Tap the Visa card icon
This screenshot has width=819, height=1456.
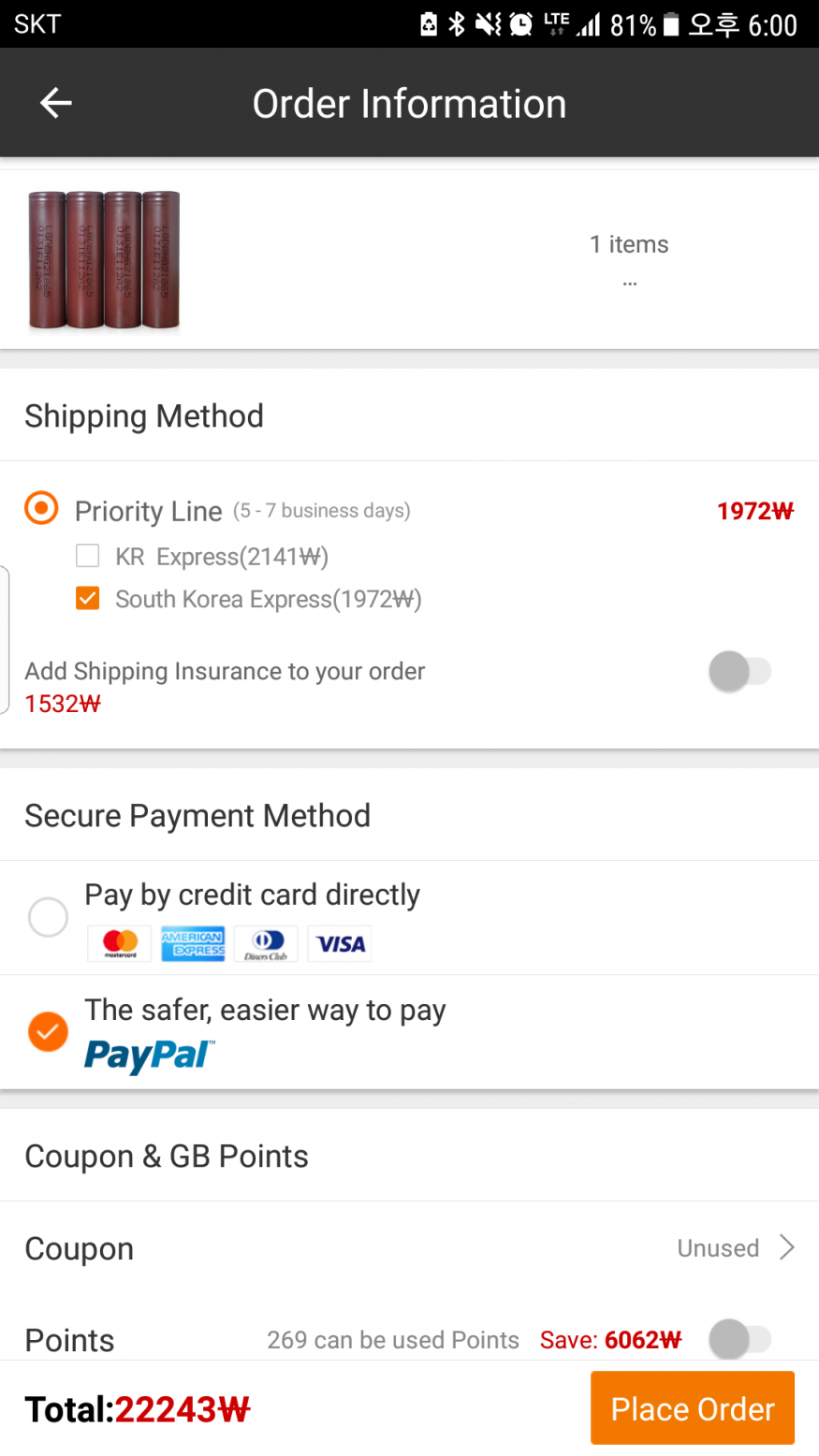pos(340,944)
